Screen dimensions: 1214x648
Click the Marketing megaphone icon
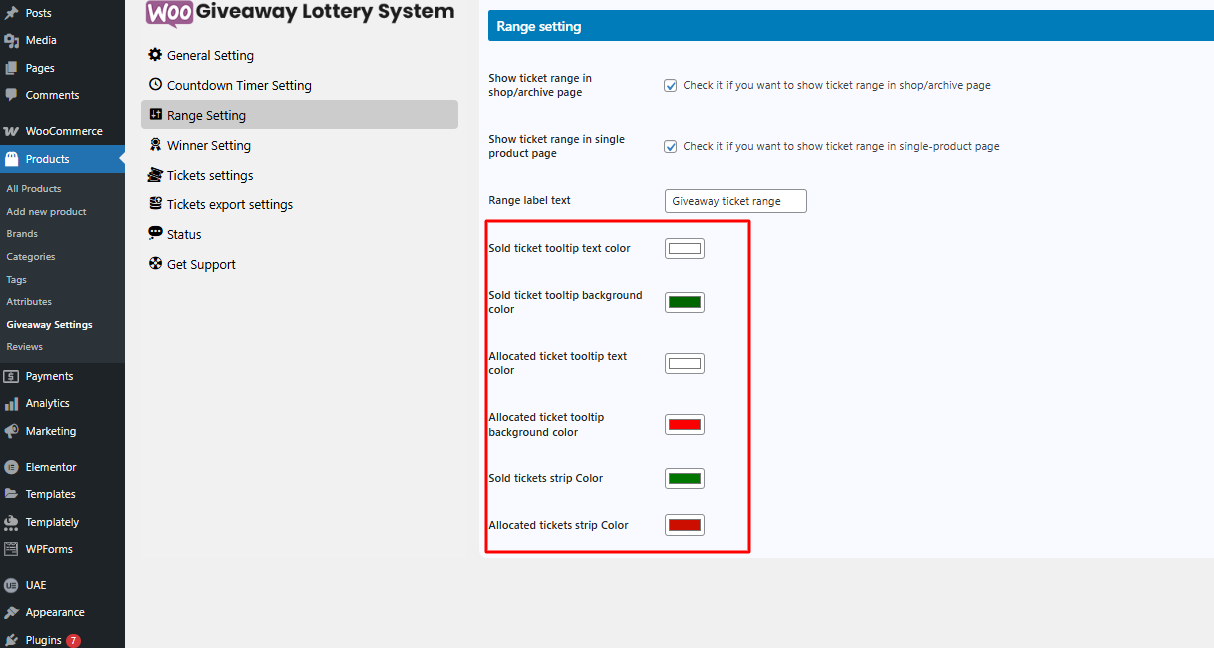11,431
